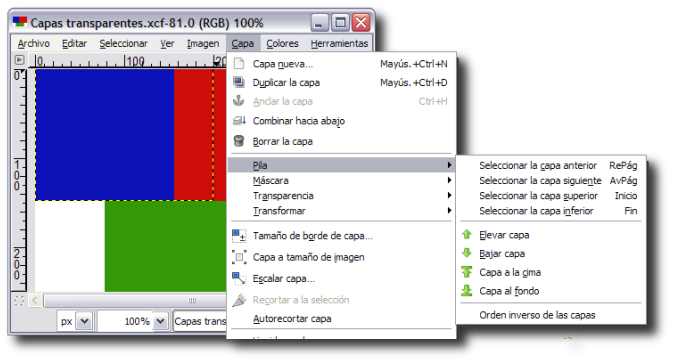
Task: Click the blue rectangle on the canvas
Action: pos(105,134)
